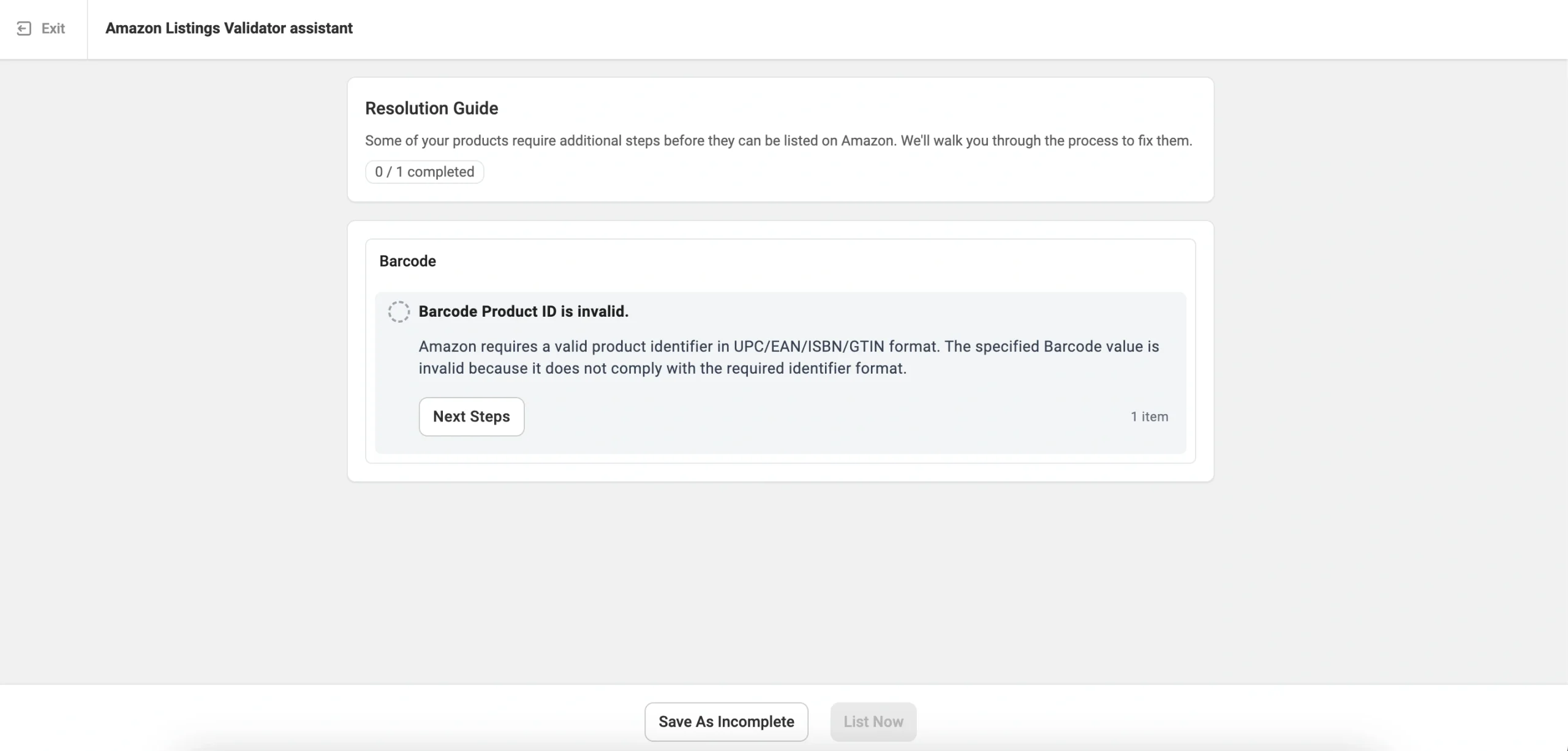Click the Resolution Guide intro sentence
Viewport: 1568px width, 751px height.
point(778,141)
